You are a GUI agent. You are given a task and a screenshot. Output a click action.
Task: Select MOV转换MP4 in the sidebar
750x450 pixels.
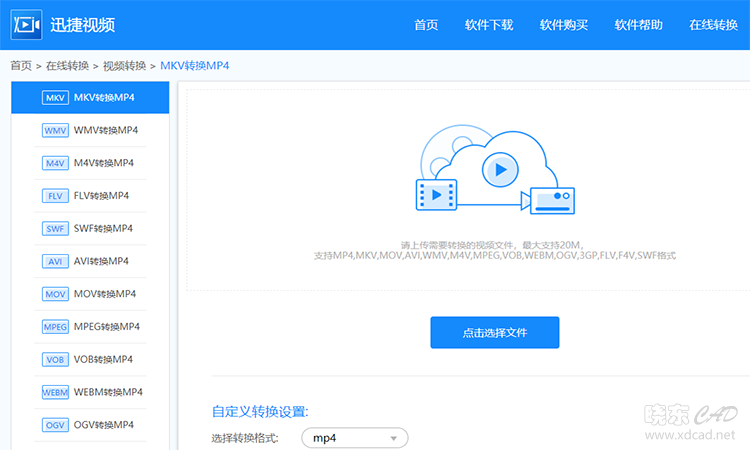pyautogui.click(x=90, y=294)
